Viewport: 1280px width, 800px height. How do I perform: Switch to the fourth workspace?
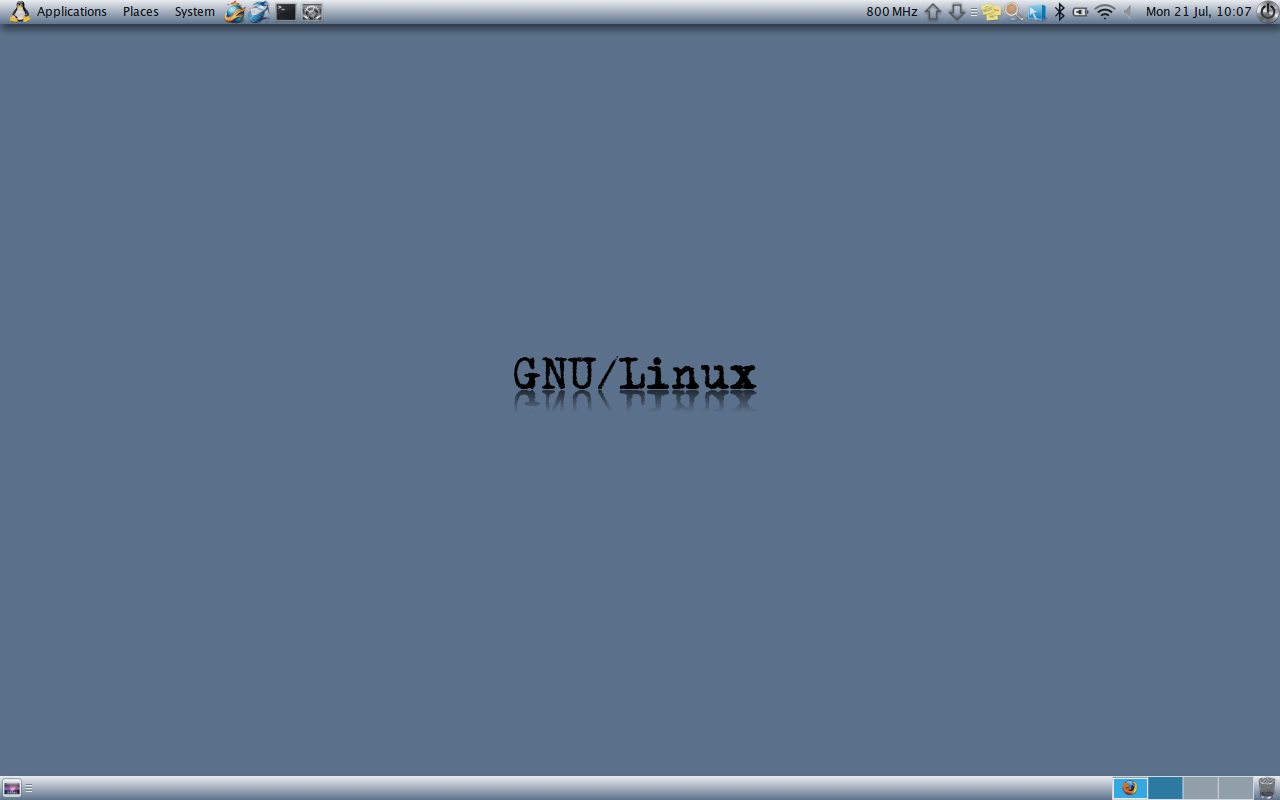pyautogui.click(x=1235, y=788)
